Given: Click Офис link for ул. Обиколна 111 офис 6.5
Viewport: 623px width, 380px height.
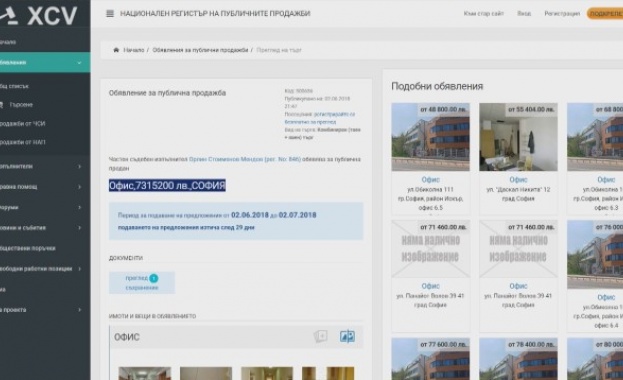Looking at the screenshot, I should (x=430, y=180).
